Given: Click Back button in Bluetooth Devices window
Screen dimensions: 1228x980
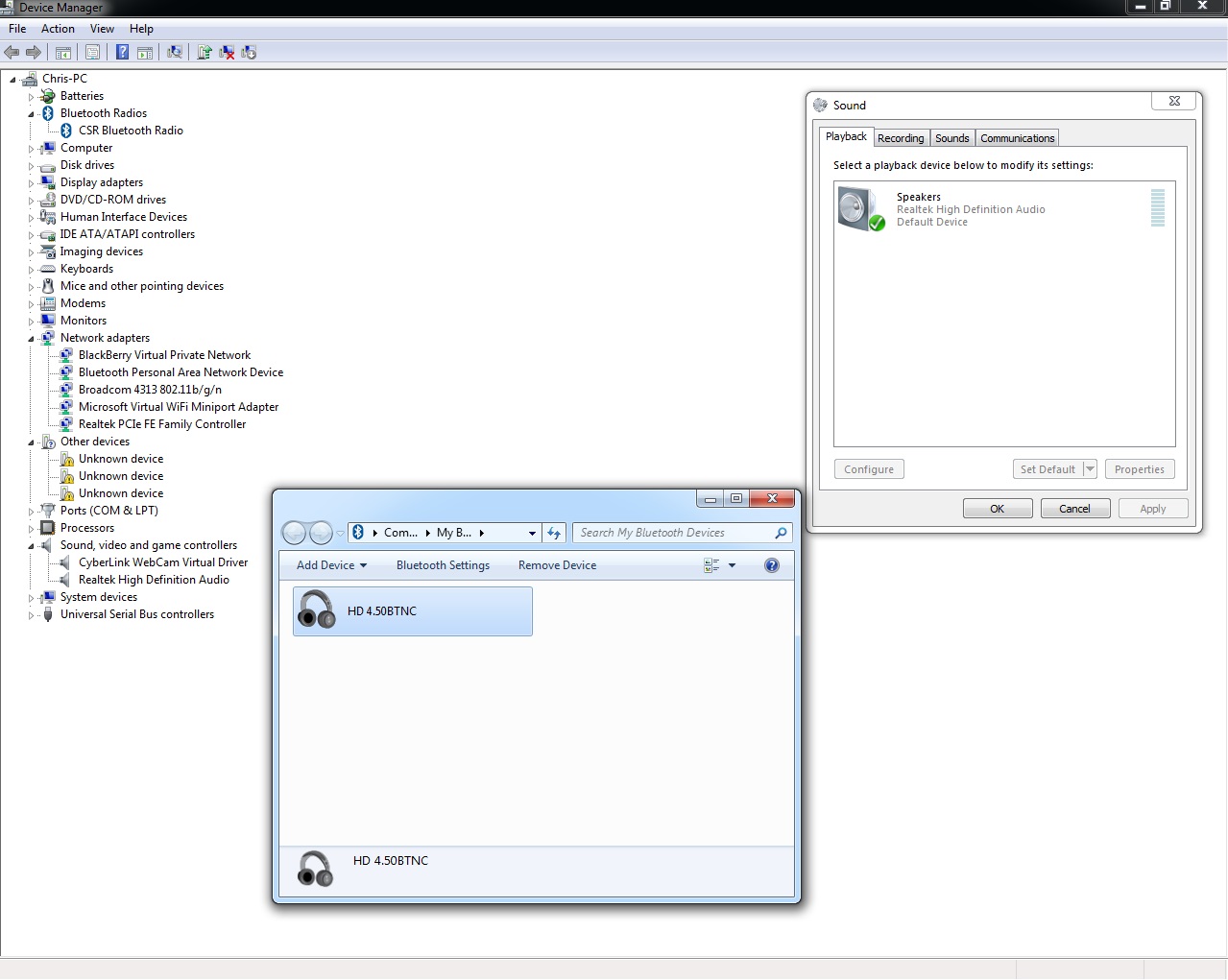Looking at the screenshot, I should (294, 533).
